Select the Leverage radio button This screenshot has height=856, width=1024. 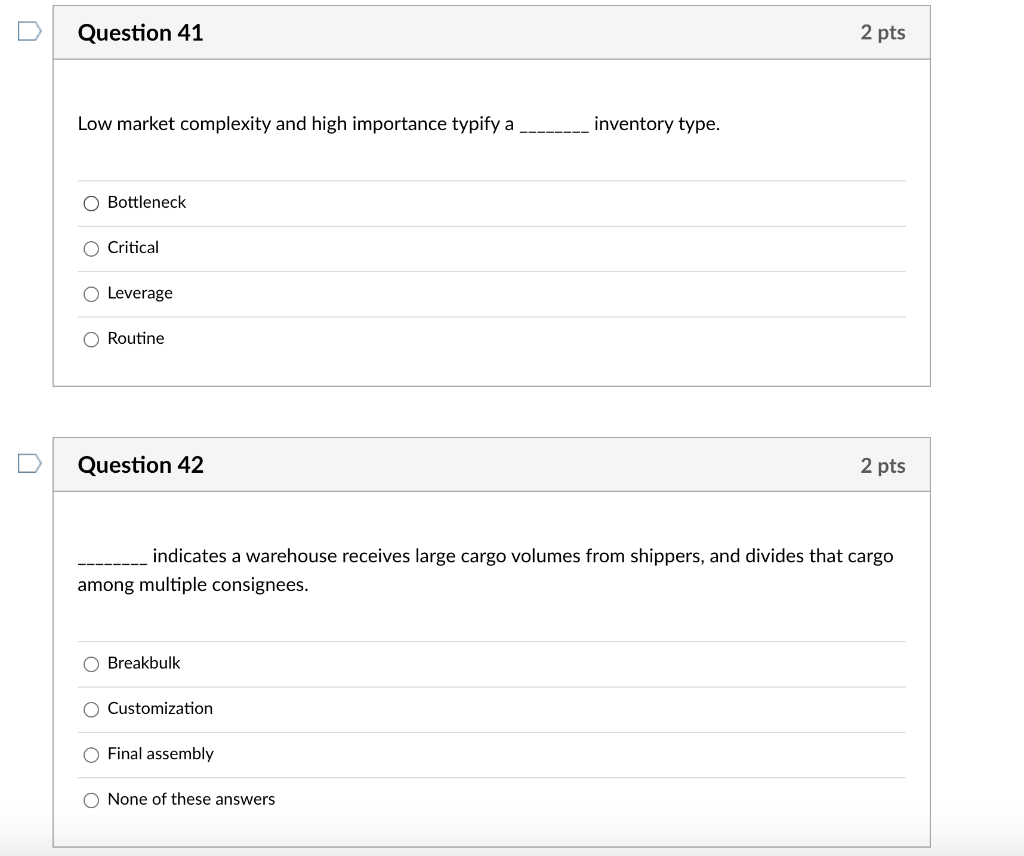[x=91, y=293]
